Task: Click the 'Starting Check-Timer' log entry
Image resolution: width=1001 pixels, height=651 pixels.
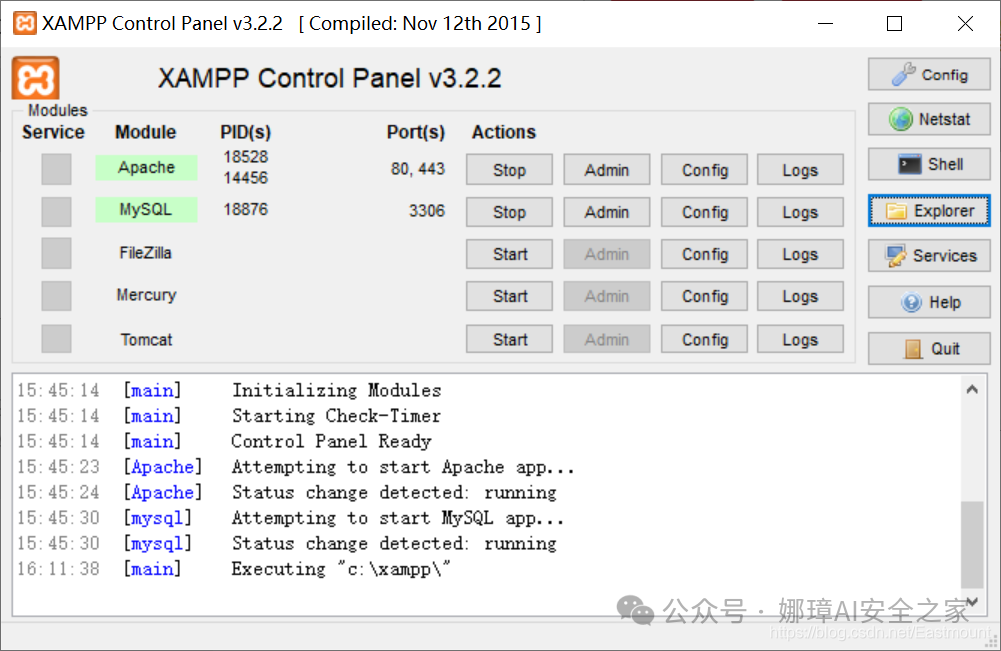Action: (x=336, y=415)
